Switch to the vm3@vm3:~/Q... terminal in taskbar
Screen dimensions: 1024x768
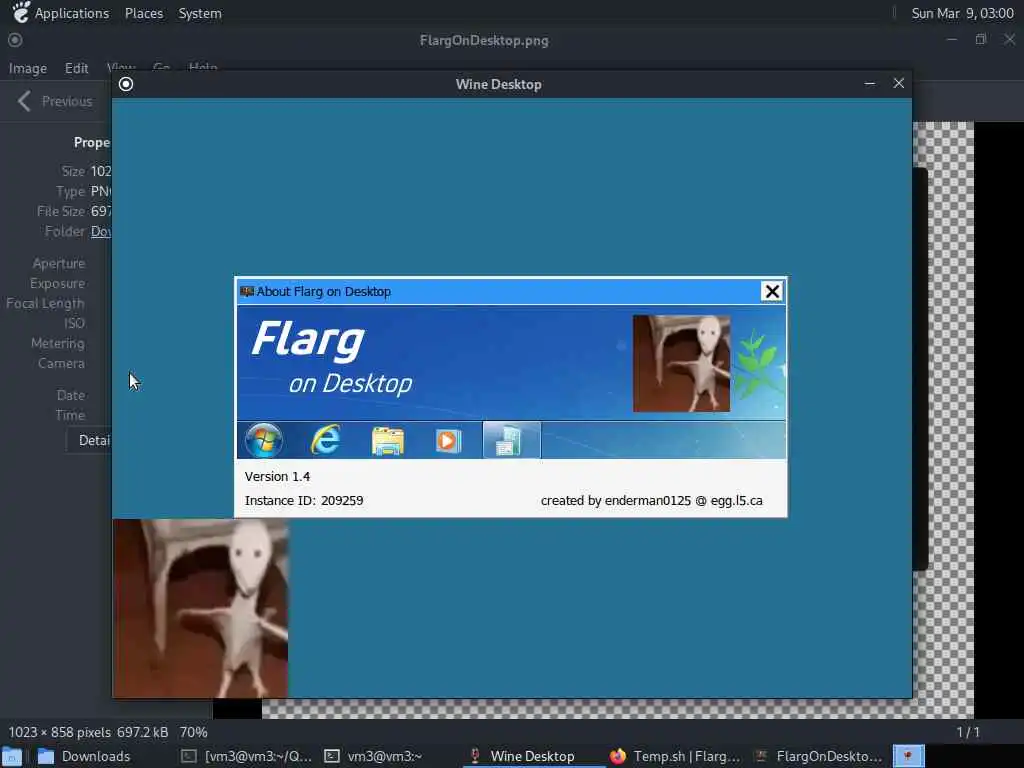click(247, 756)
